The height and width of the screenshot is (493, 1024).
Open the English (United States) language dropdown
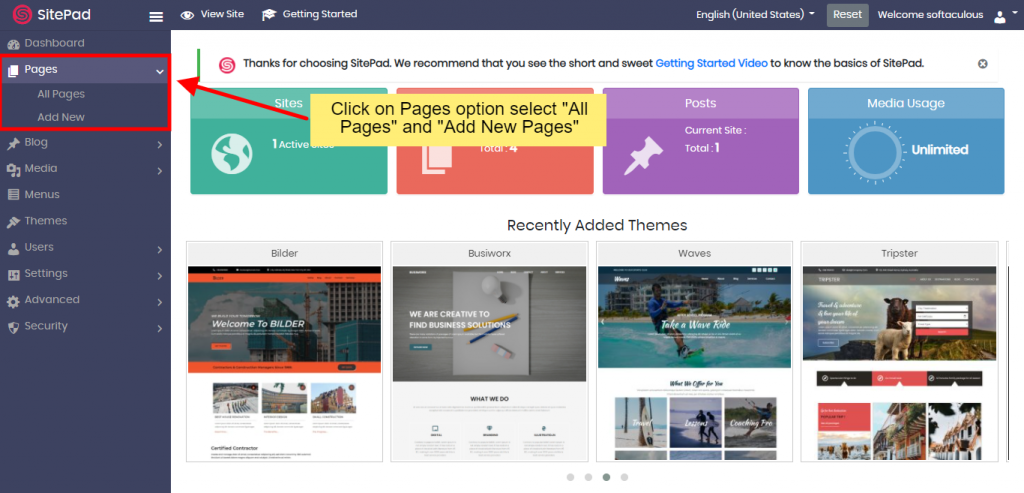[x=755, y=15]
